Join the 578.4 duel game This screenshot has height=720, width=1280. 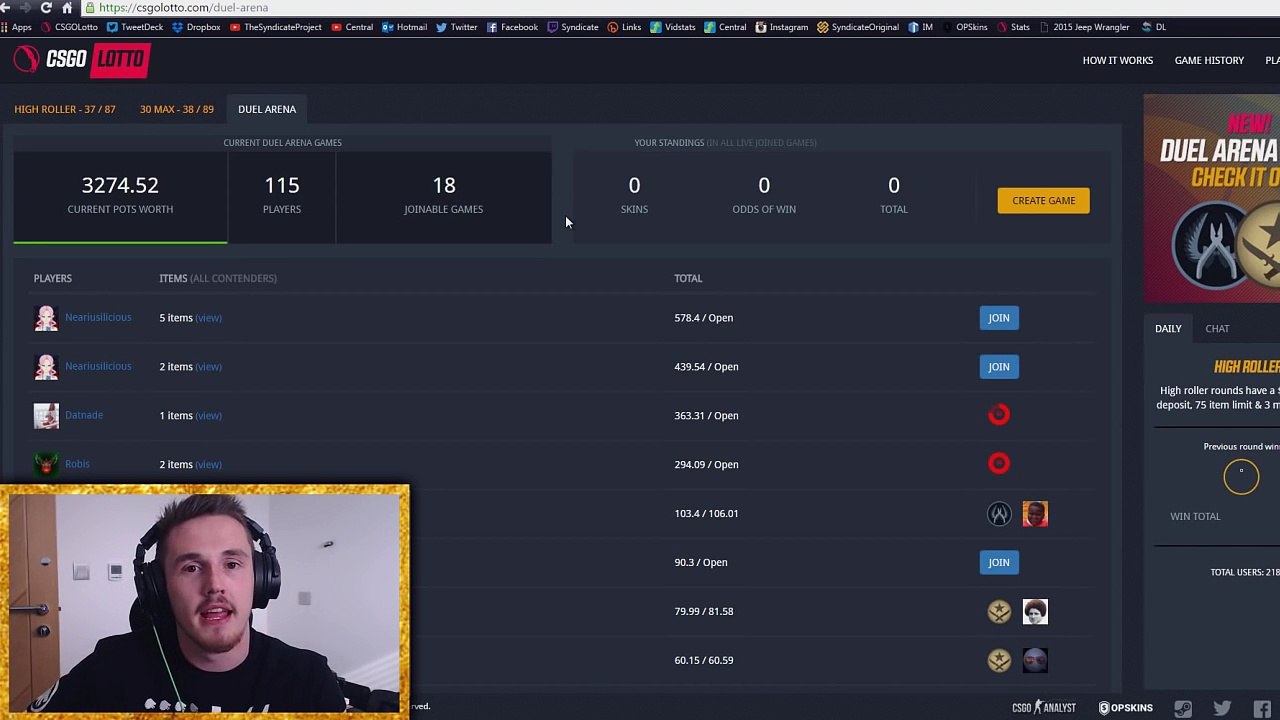click(x=999, y=318)
